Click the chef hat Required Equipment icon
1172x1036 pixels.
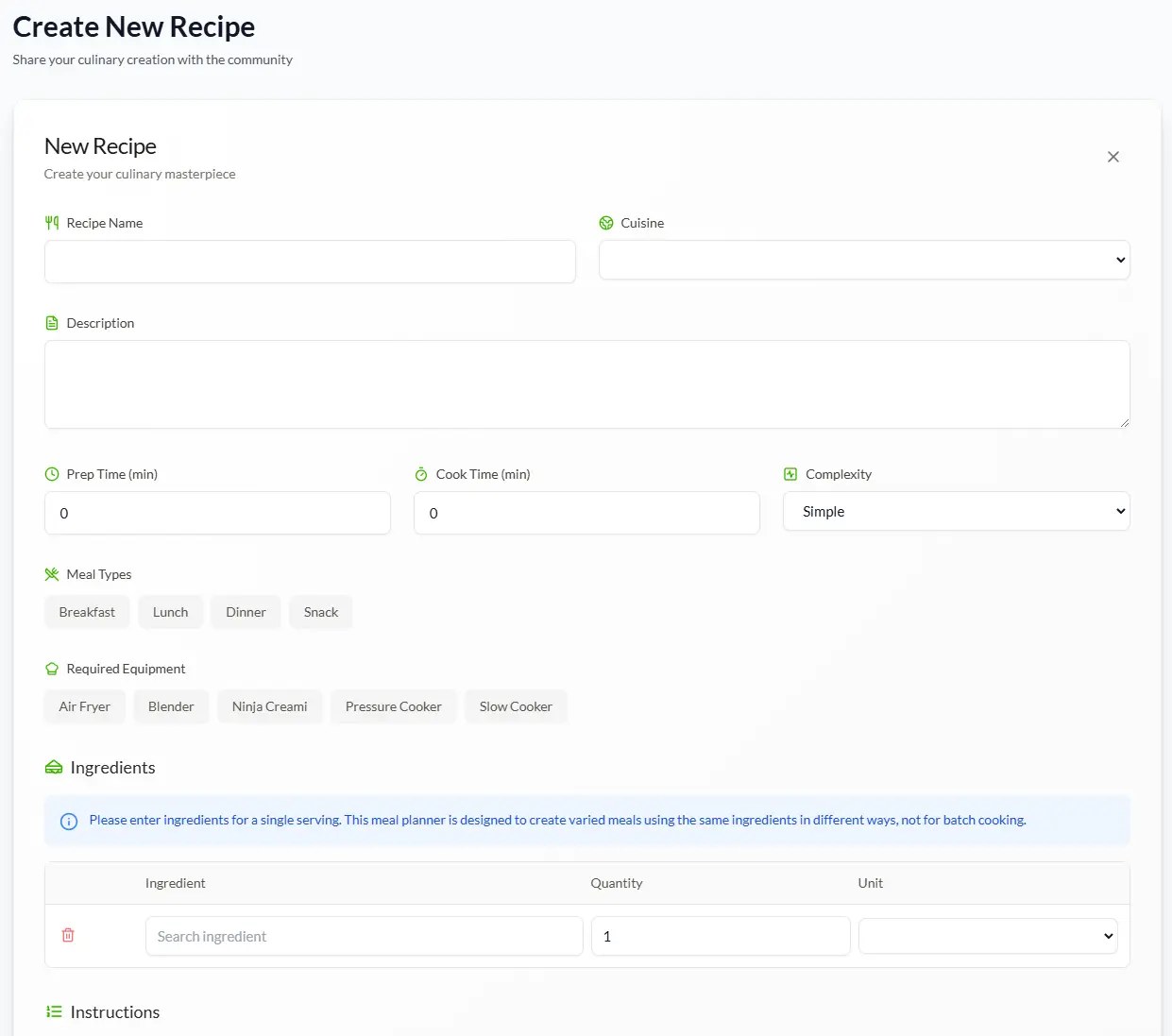click(x=52, y=669)
